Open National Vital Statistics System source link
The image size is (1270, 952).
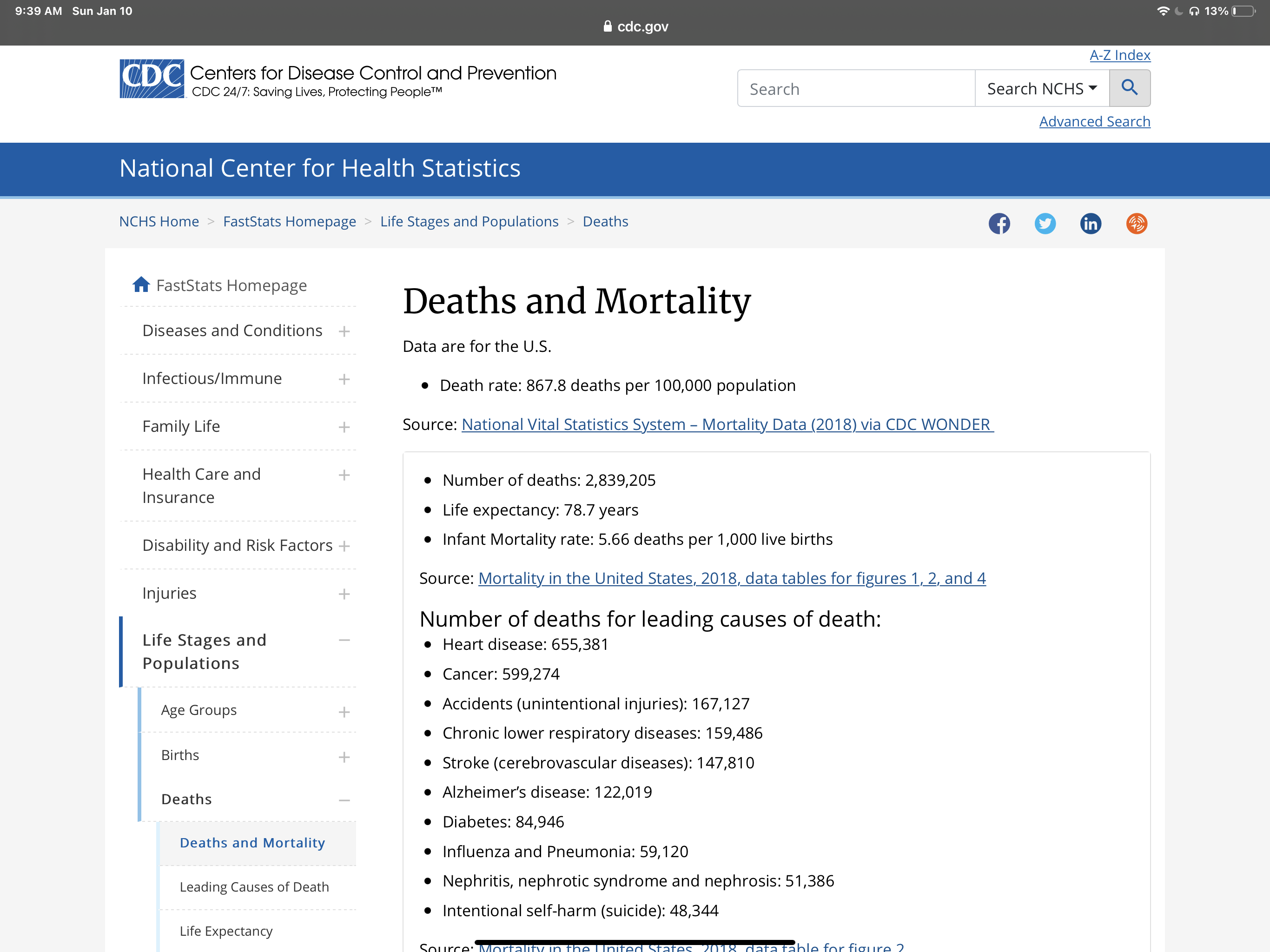coord(728,424)
